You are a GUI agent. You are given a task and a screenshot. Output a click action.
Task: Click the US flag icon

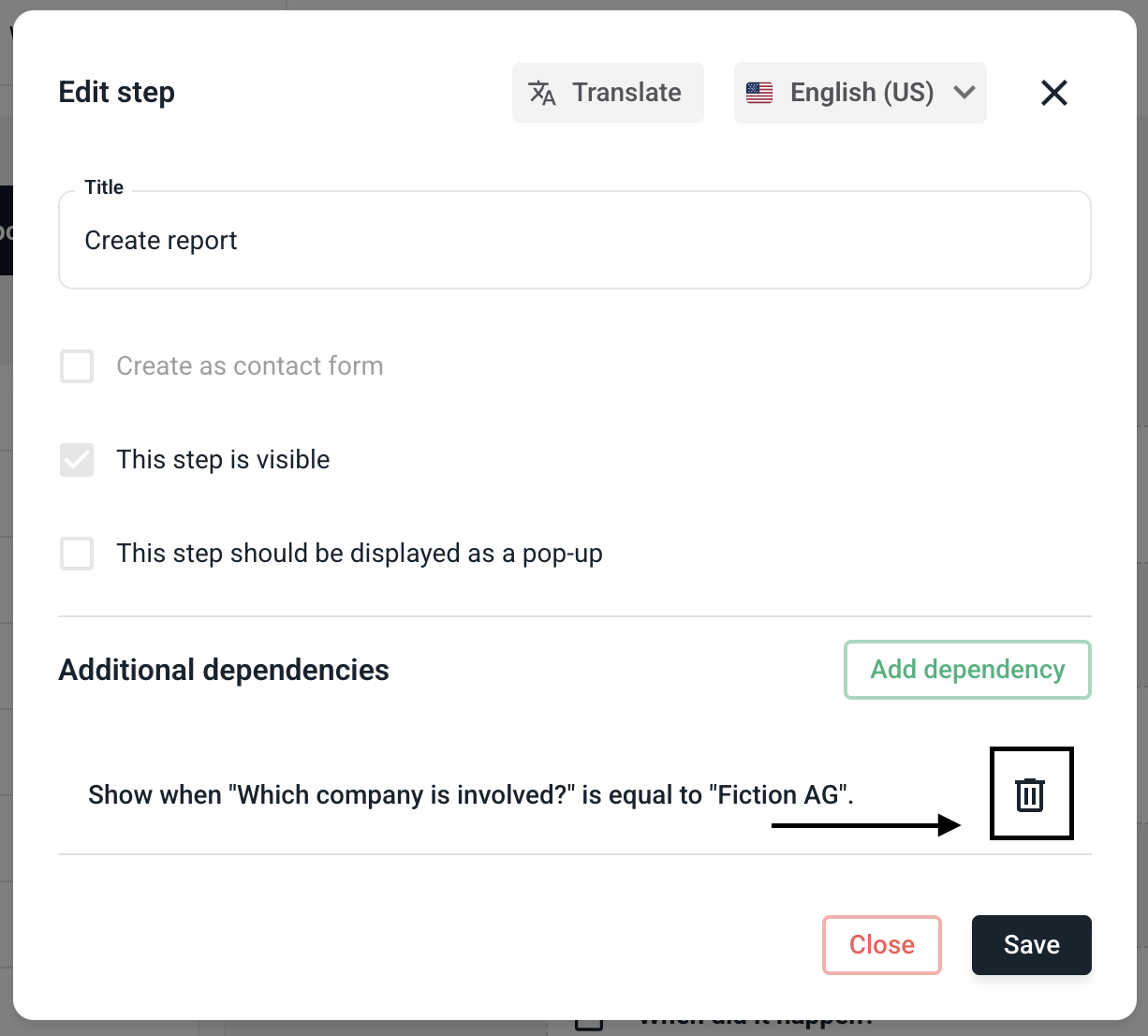(x=759, y=93)
